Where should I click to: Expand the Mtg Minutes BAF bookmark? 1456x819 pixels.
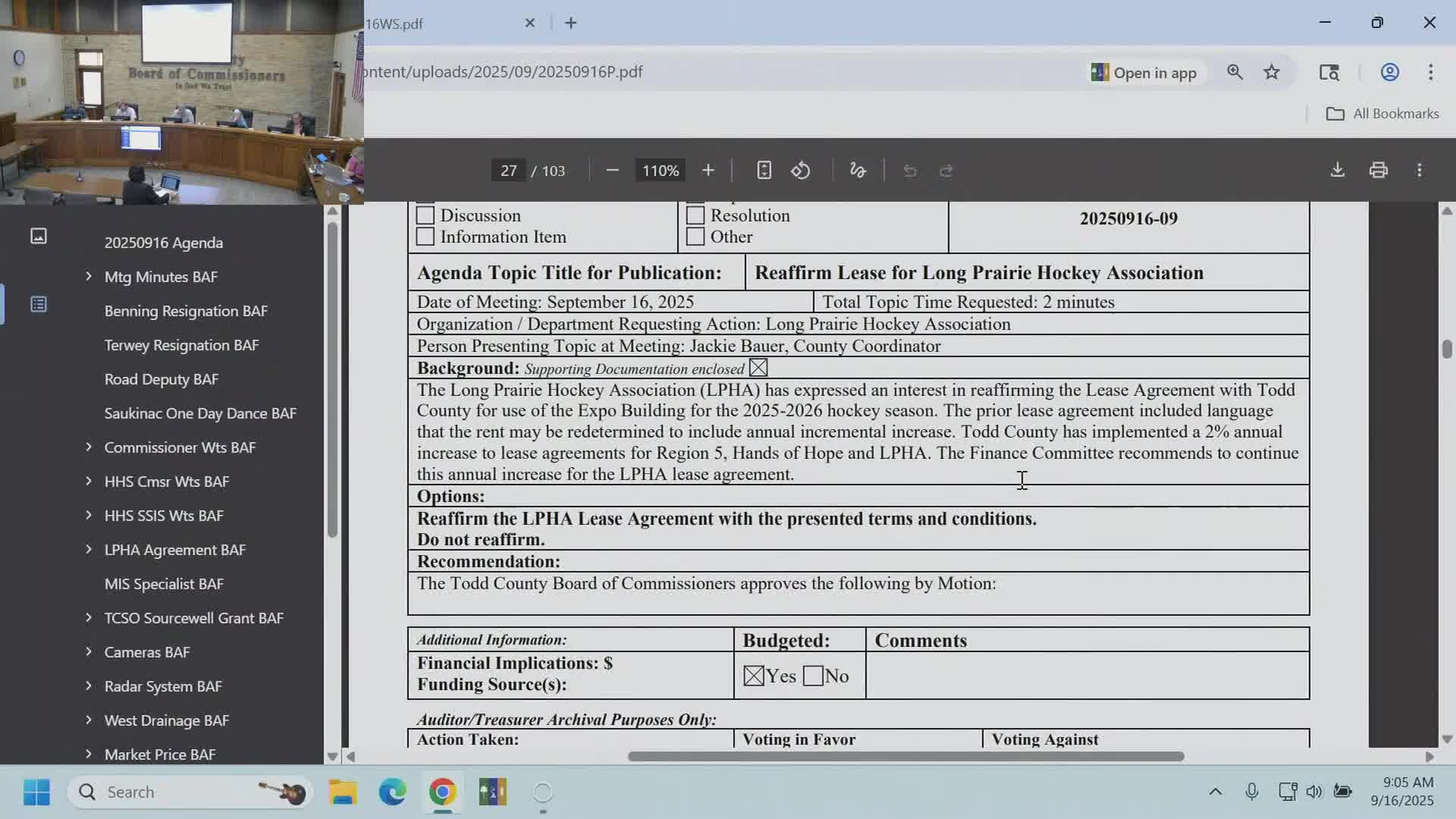point(88,276)
